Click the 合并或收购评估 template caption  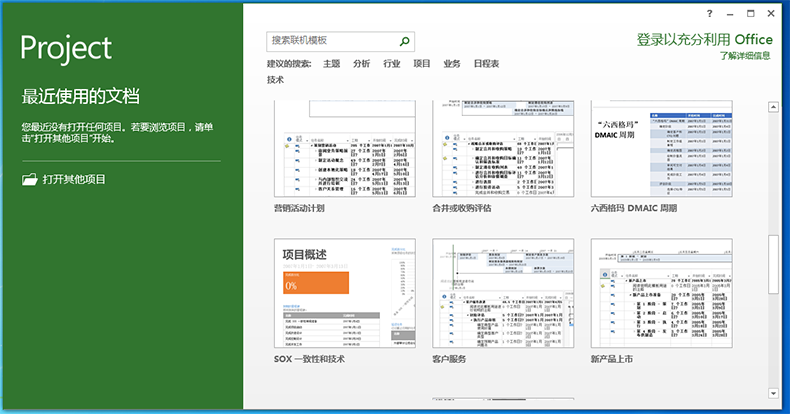pyautogui.click(x=462, y=208)
